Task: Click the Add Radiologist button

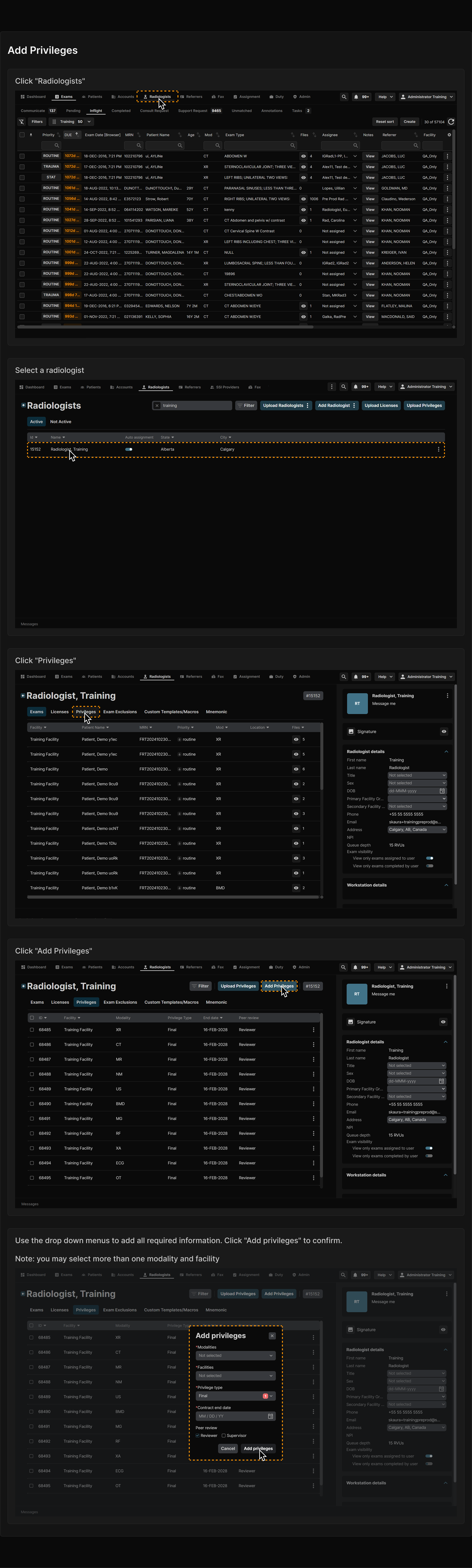Action: [x=337, y=405]
